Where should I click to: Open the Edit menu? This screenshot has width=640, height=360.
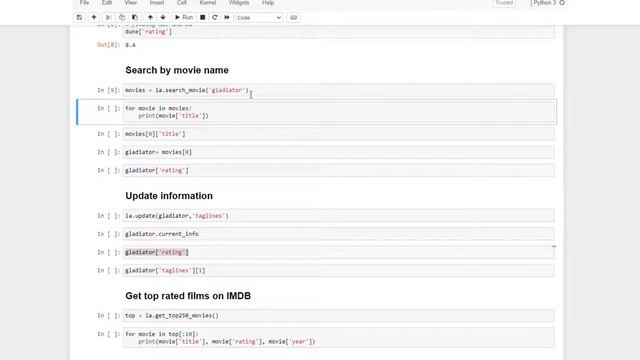pyautogui.click(x=107, y=3)
